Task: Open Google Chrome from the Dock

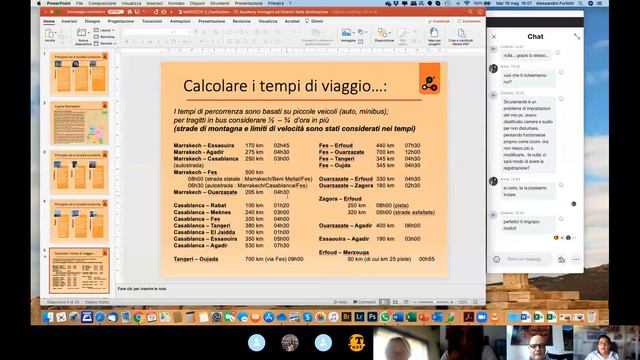Action: tap(138, 317)
